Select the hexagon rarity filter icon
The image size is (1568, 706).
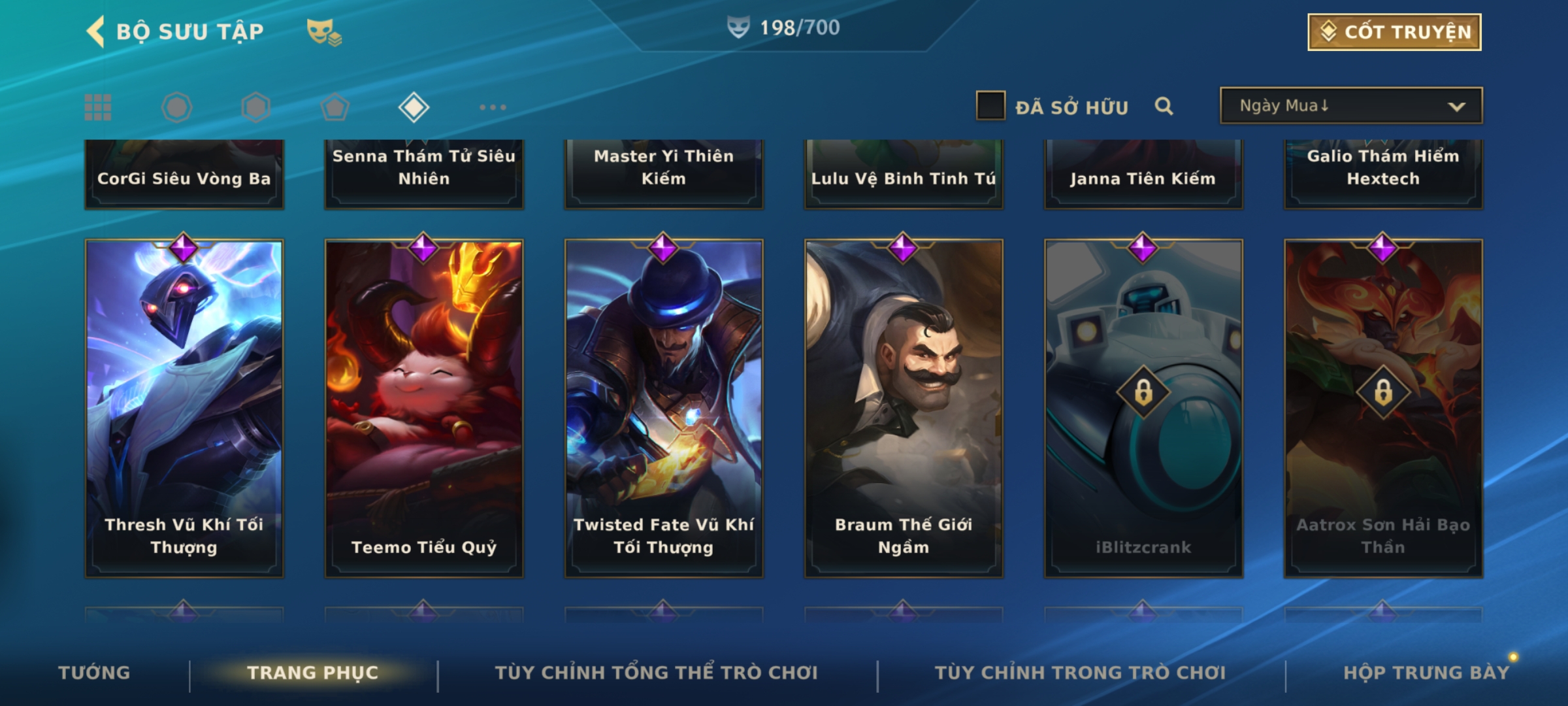point(255,107)
